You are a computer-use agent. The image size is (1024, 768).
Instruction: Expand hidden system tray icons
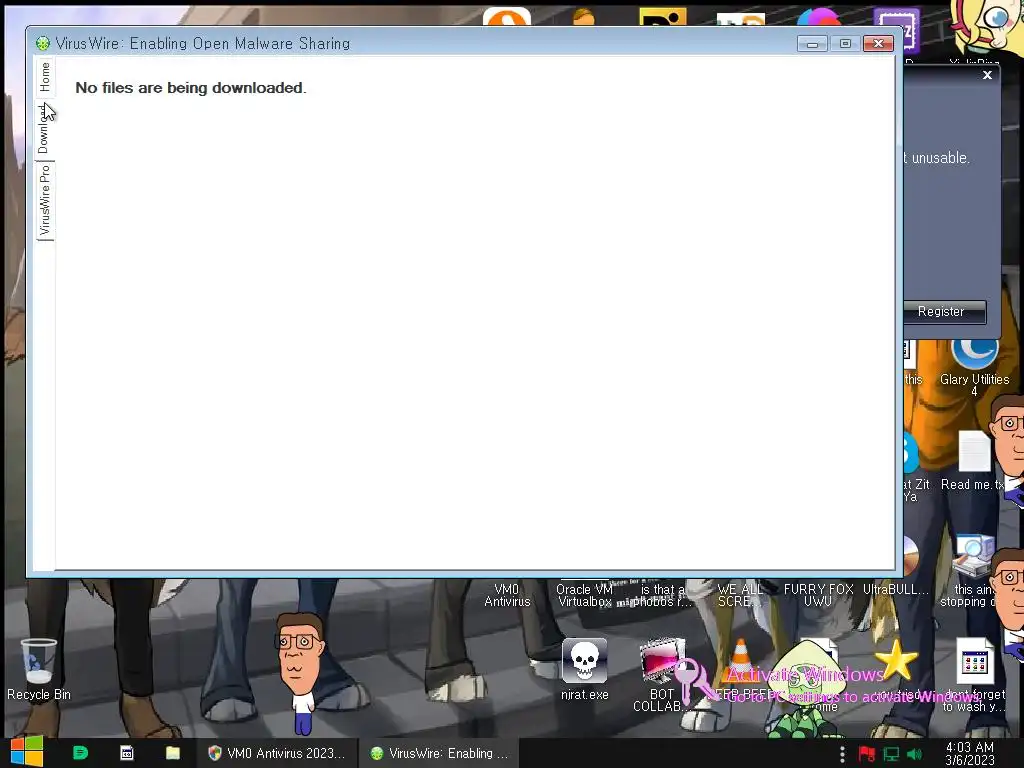coord(842,754)
